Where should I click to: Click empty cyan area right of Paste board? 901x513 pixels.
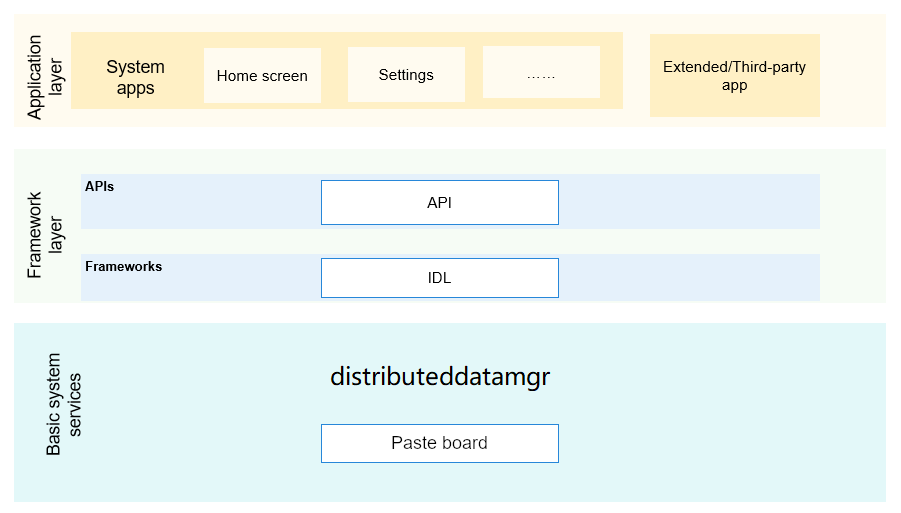point(700,443)
